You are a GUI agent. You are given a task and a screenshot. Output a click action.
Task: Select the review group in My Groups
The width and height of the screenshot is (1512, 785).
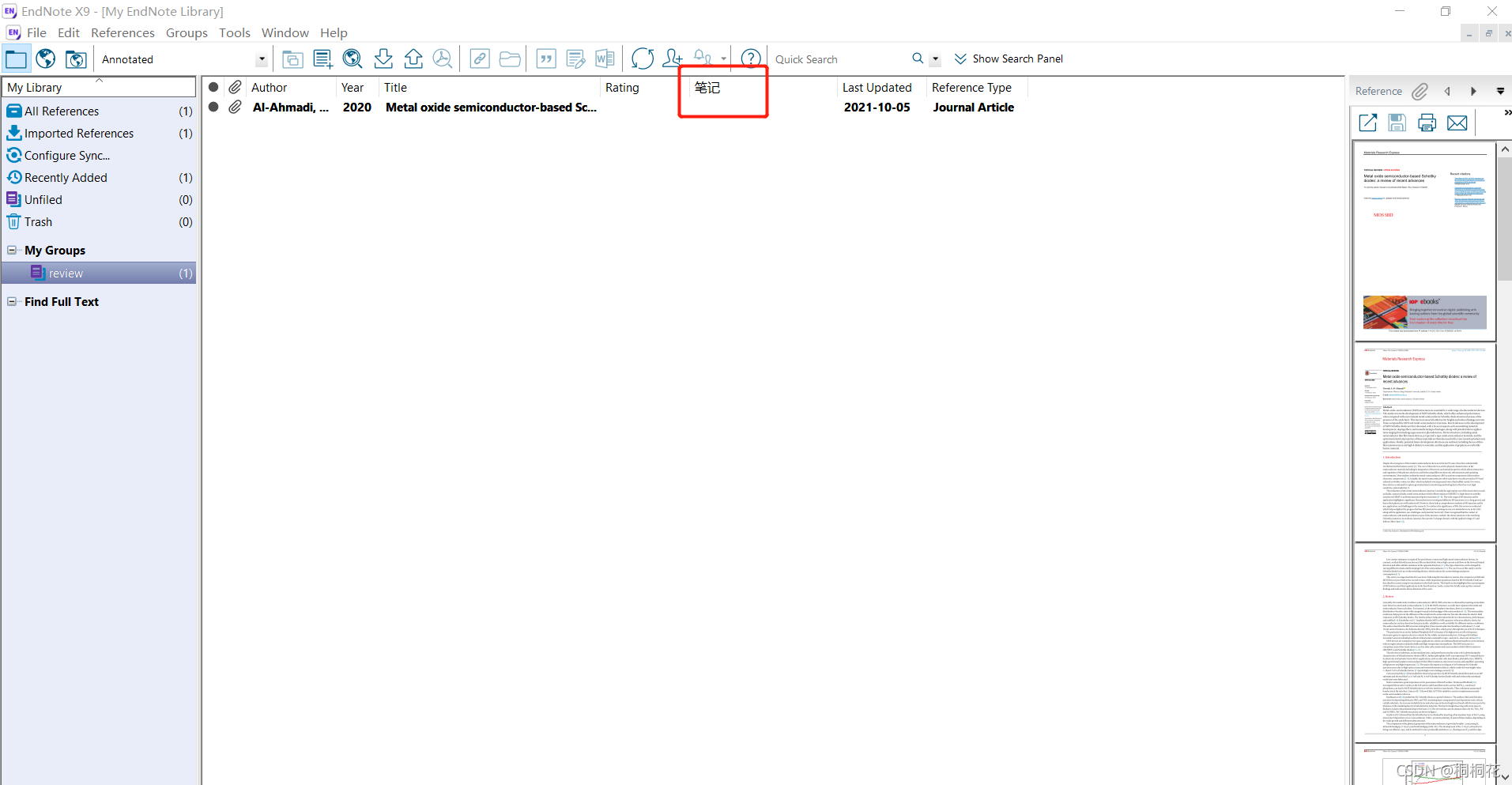tap(66, 273)
